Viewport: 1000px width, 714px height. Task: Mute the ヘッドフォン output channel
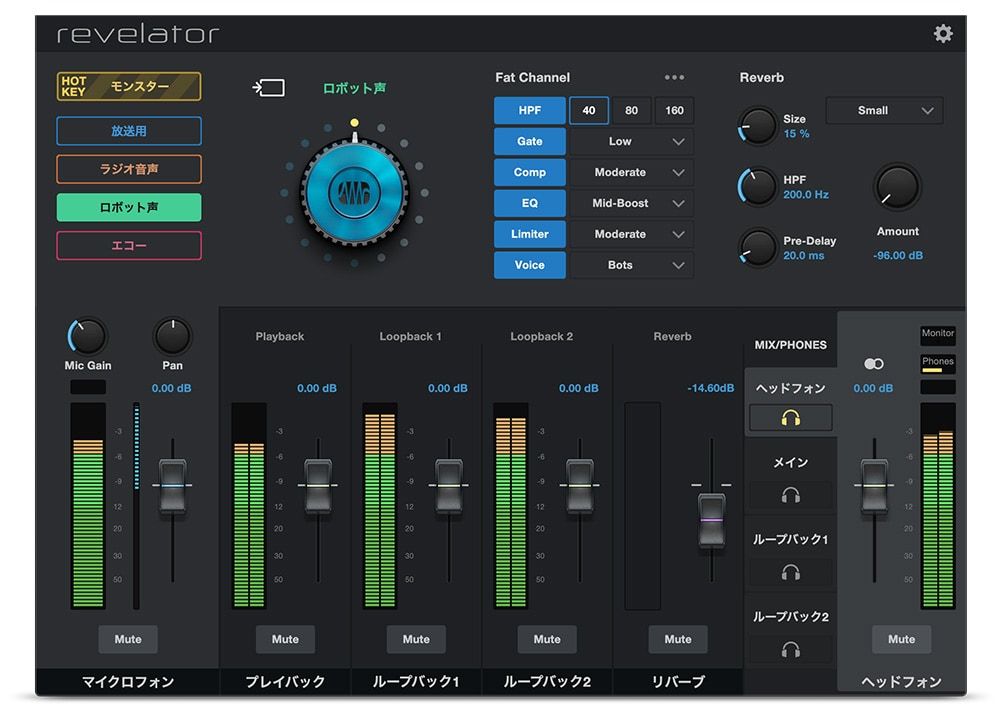(901, 639)
